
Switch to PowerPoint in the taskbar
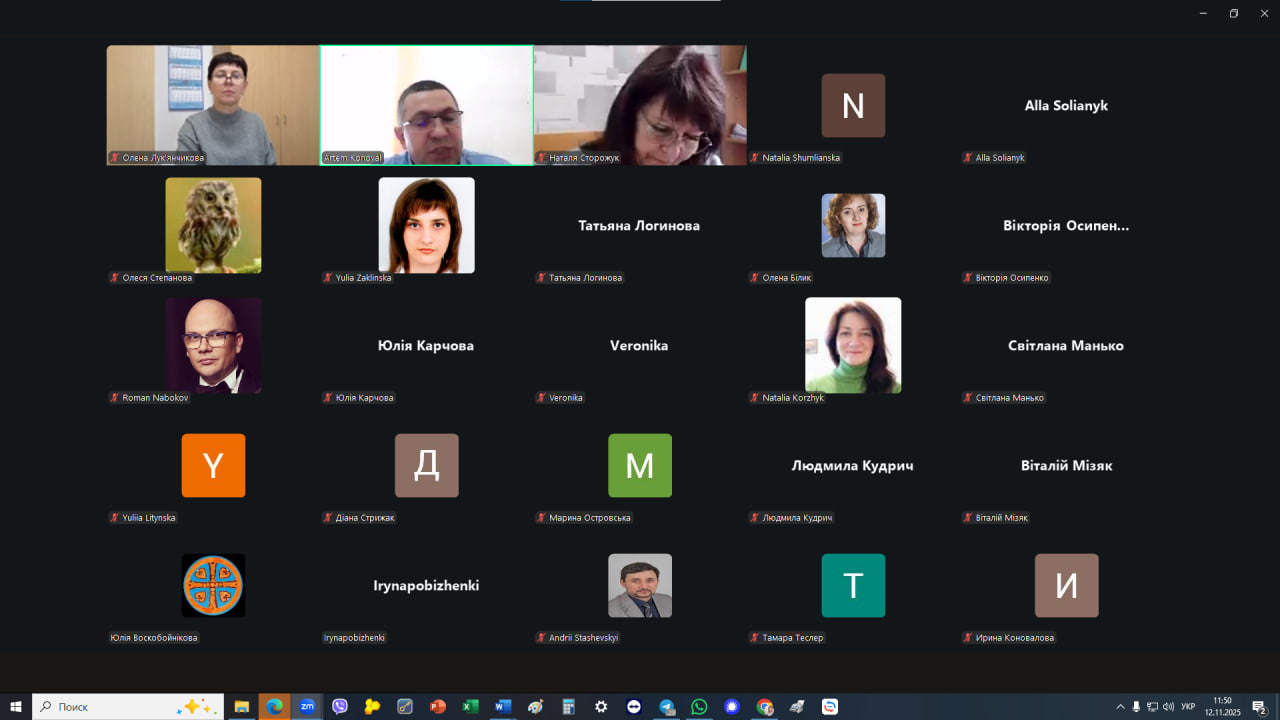tap(437, 706)
